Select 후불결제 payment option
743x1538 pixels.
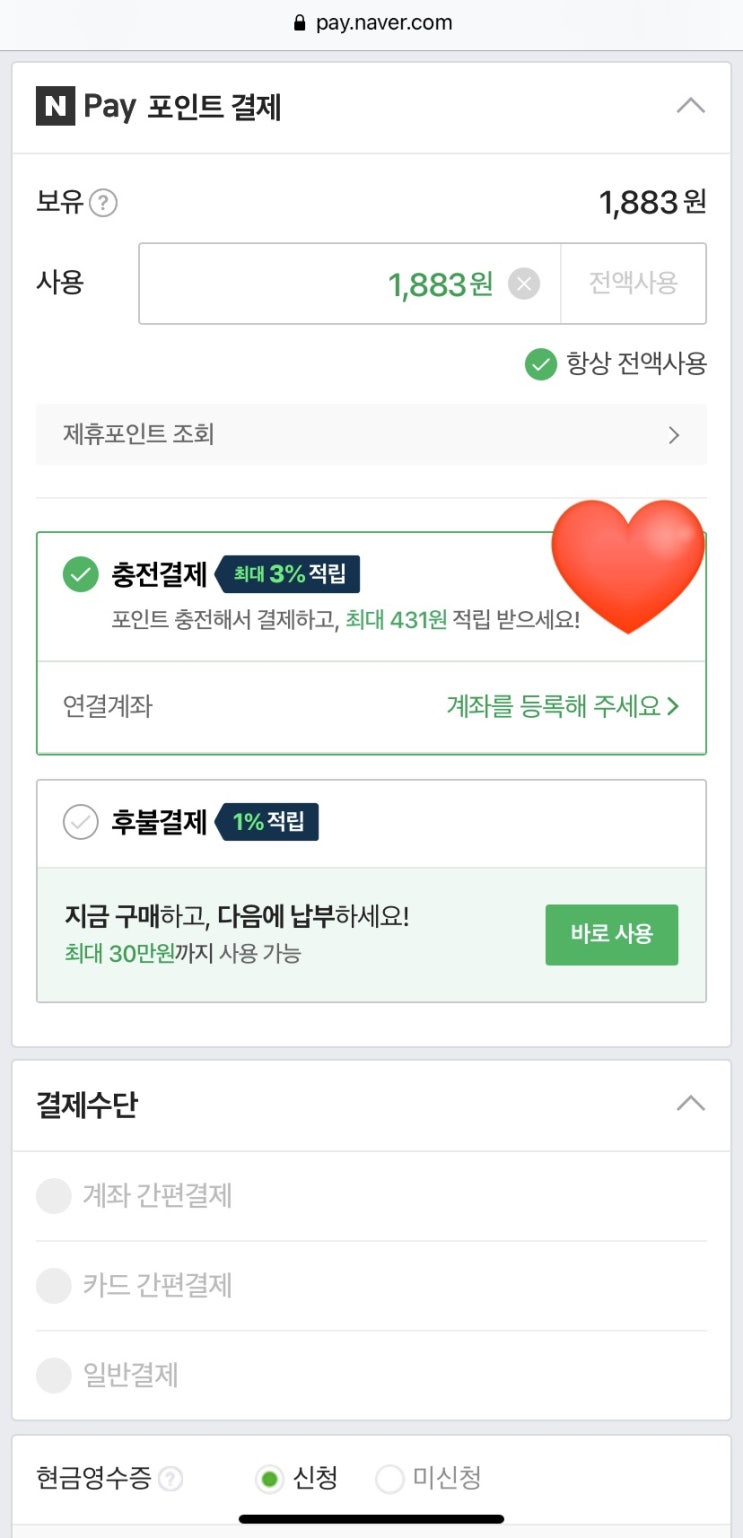coord(81,822)
